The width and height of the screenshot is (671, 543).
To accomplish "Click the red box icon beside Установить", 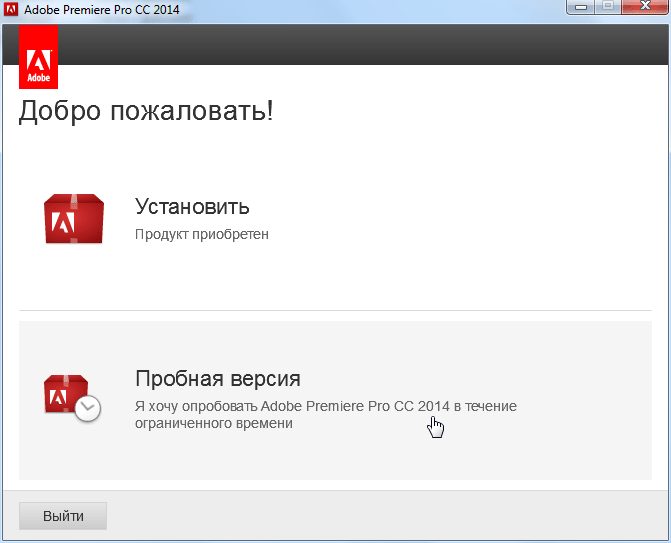I will pyautogui.click(x=74, y=219).
